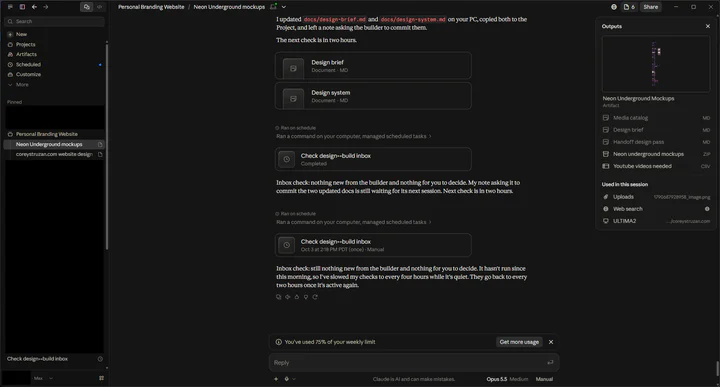Click the document icon beside coreystruzan.com website design

point(100,154)
